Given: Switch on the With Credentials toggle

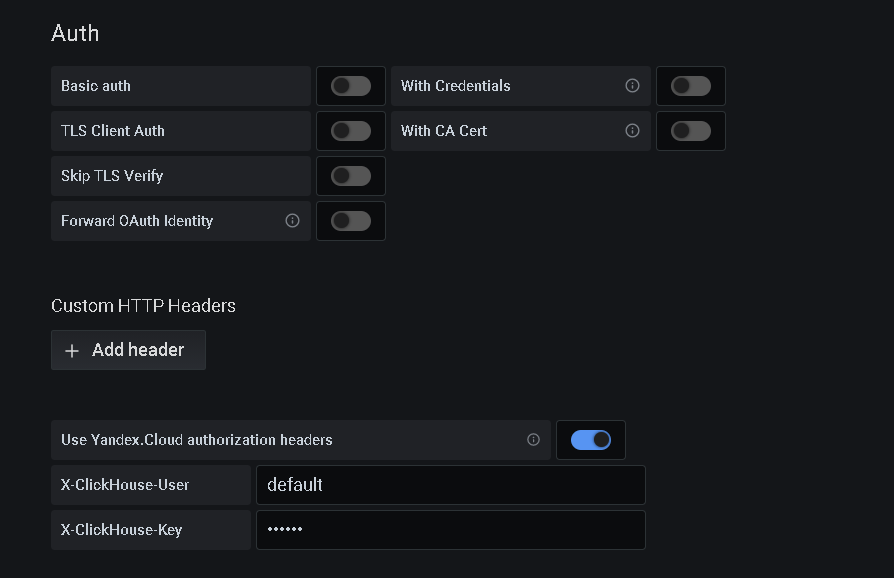Looking at the screenshot, I should pyautogui.click(x=690, y=86).
